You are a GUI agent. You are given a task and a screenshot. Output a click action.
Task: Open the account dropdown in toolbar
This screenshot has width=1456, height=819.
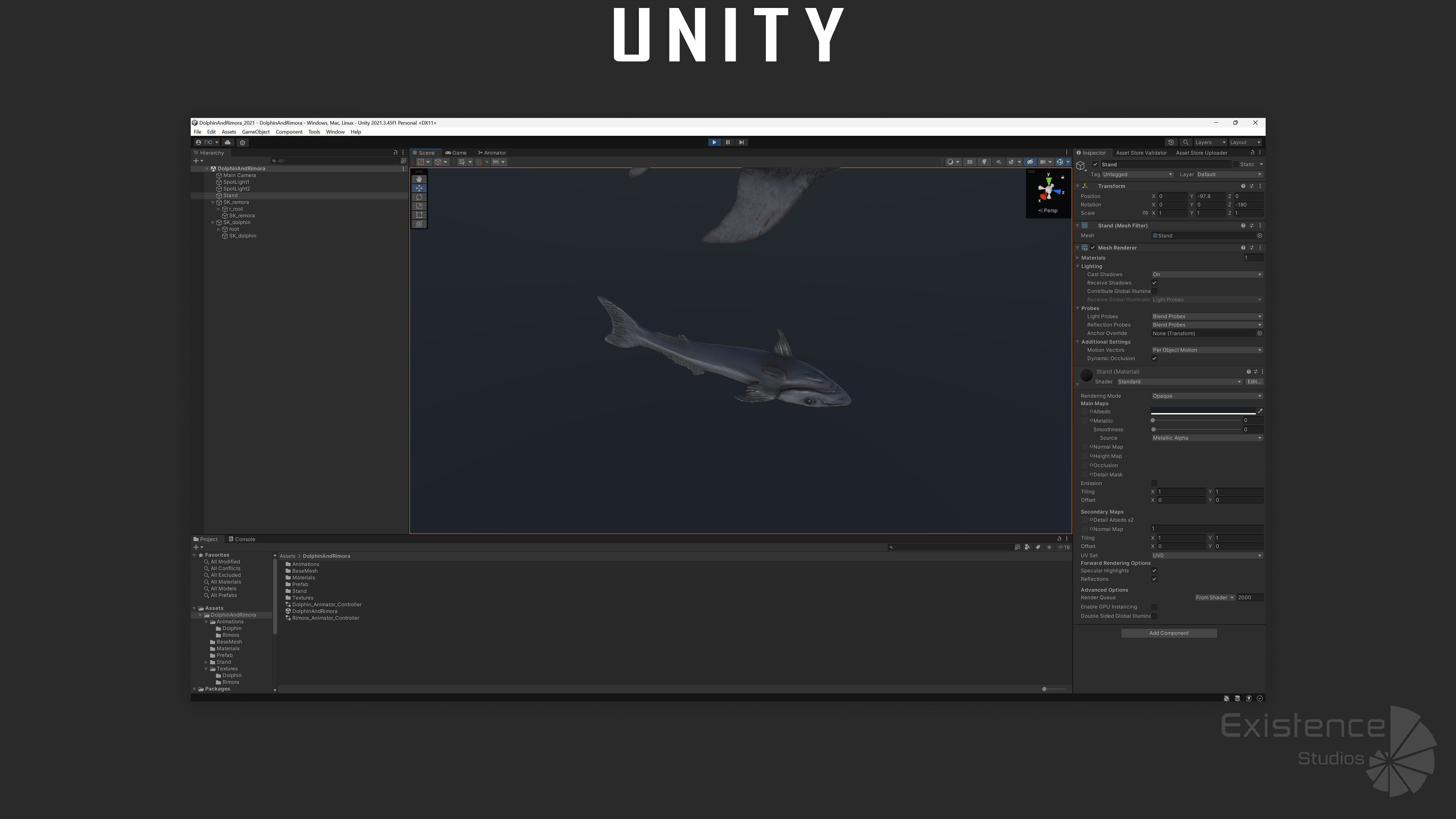click(x=207, y=143)
